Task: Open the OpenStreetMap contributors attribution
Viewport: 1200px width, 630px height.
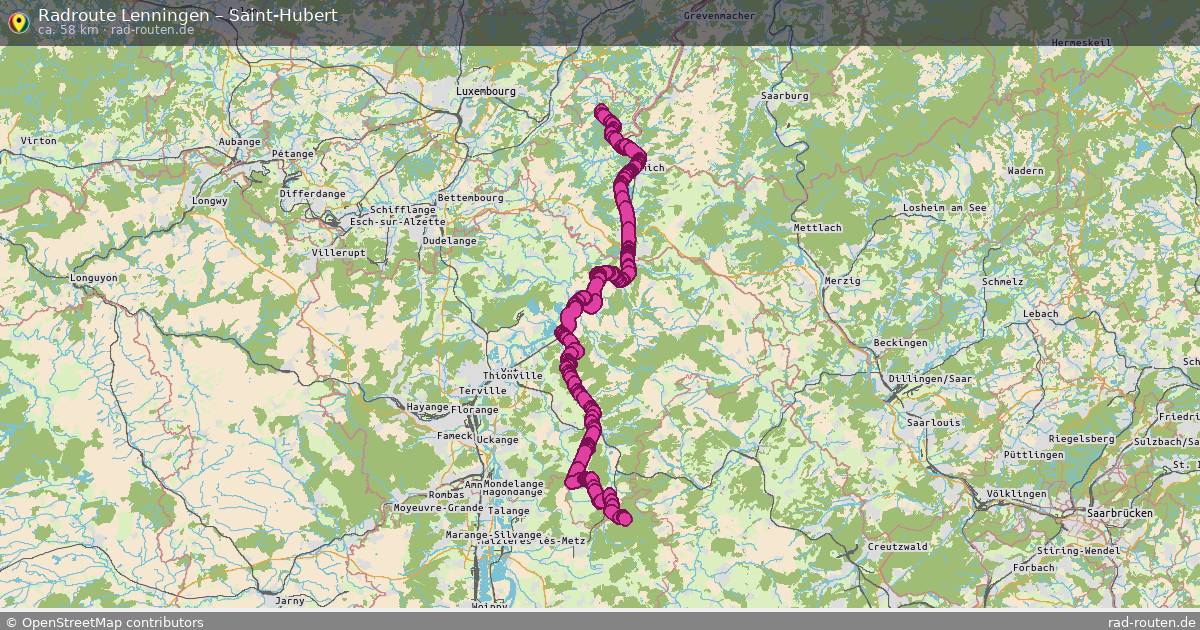Action: (x=104, y=622)
